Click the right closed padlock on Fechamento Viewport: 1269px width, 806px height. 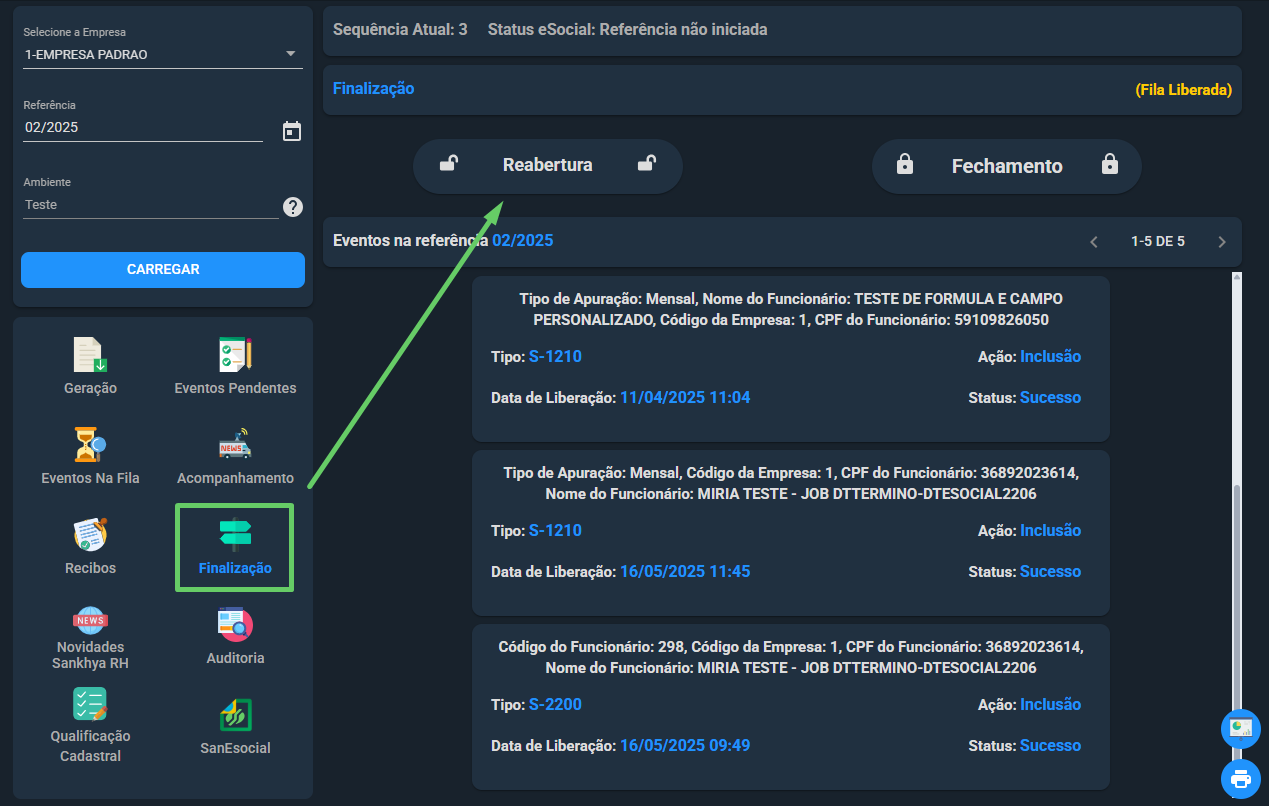(x=1110, y=165)
